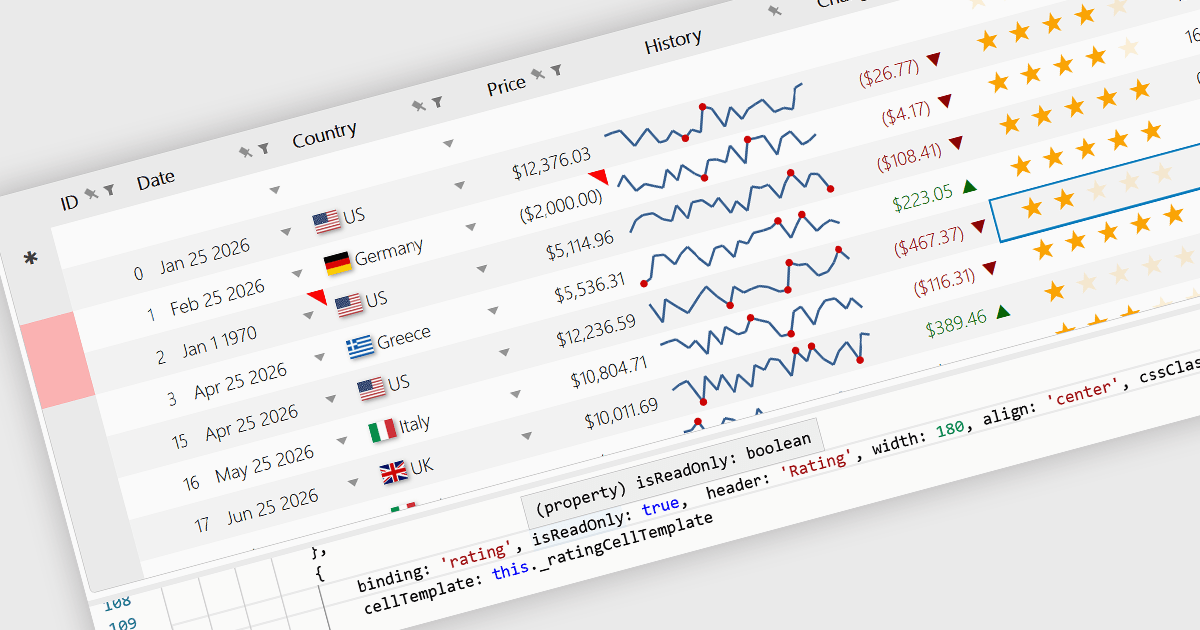Click the asterisk new-row header
1200x630 pixels.
click(x=31, y=260)
